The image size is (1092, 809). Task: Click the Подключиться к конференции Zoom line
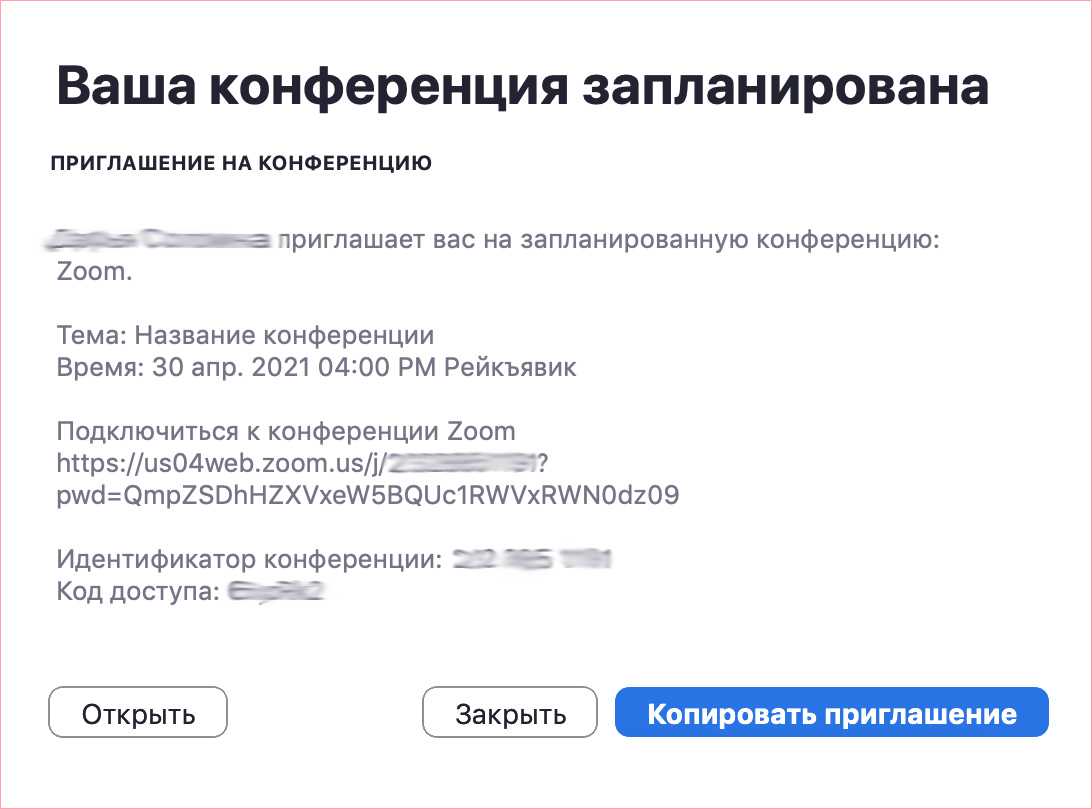pos(286,431)
